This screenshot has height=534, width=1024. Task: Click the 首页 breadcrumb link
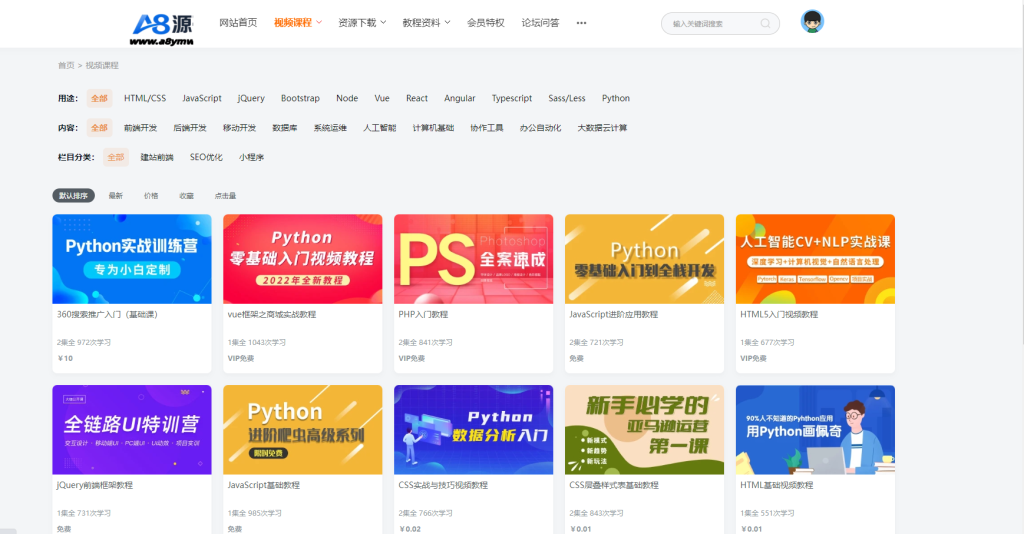66,65
